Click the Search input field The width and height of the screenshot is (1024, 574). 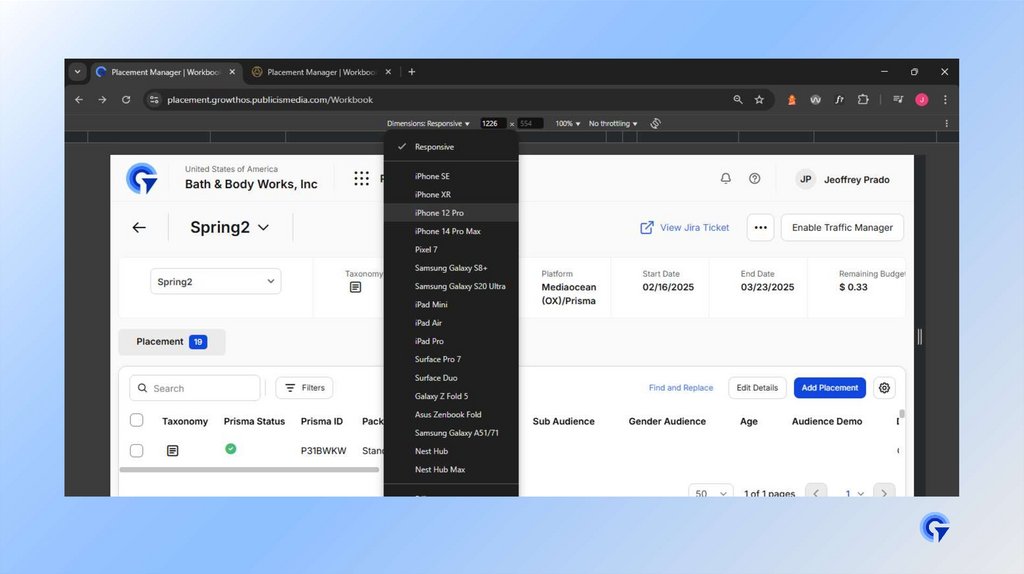(195, 388)
